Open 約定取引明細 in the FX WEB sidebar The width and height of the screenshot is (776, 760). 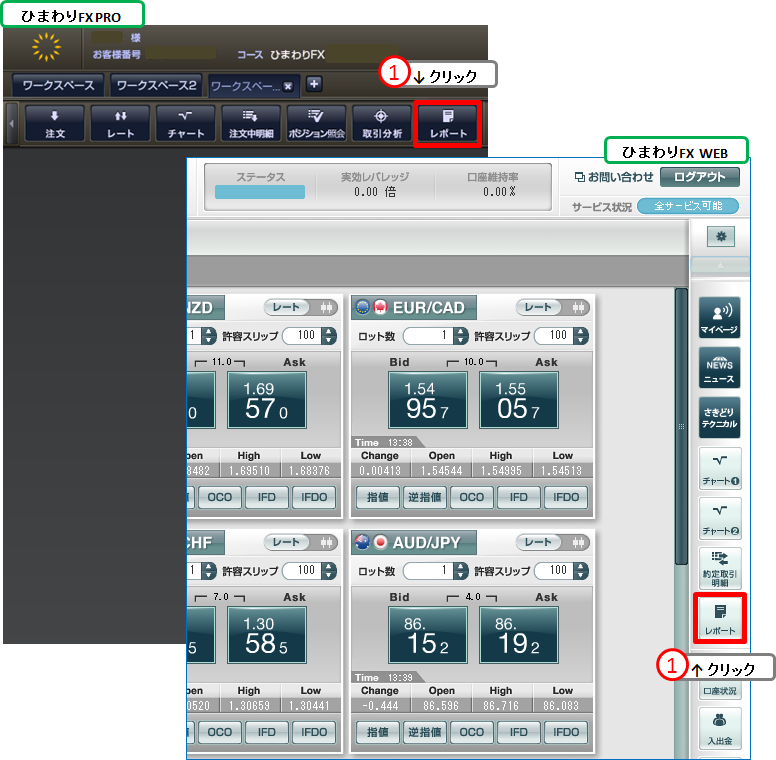(x=720, y=568)
